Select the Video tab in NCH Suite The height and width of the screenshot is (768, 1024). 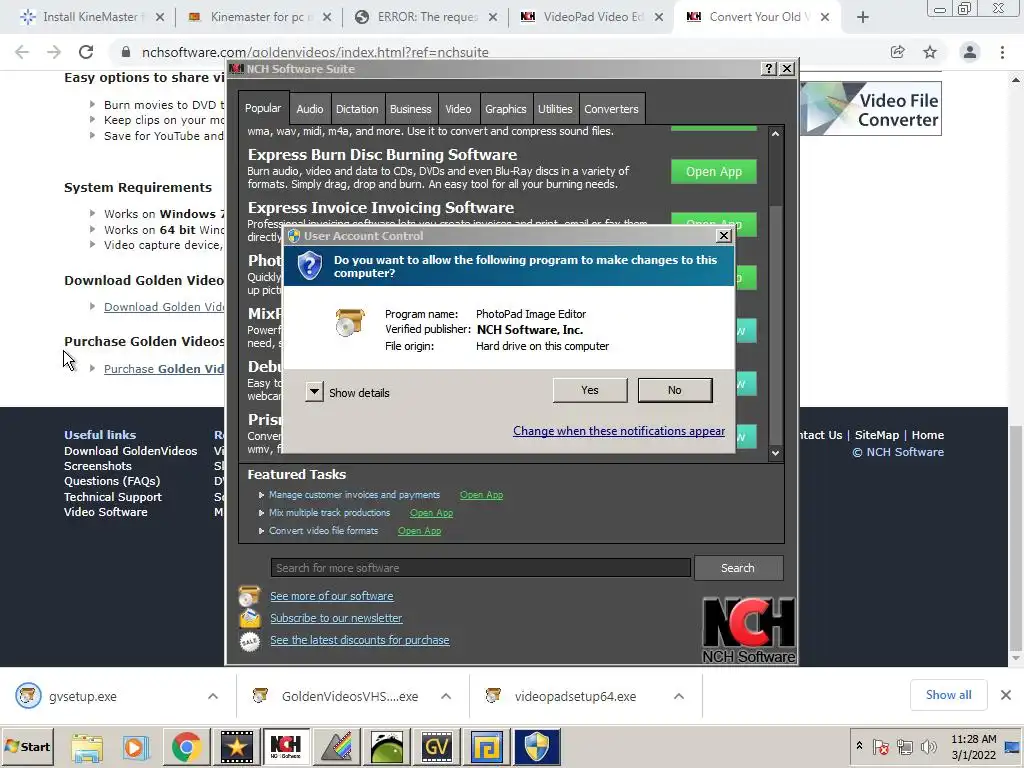[x=458, y=109]
